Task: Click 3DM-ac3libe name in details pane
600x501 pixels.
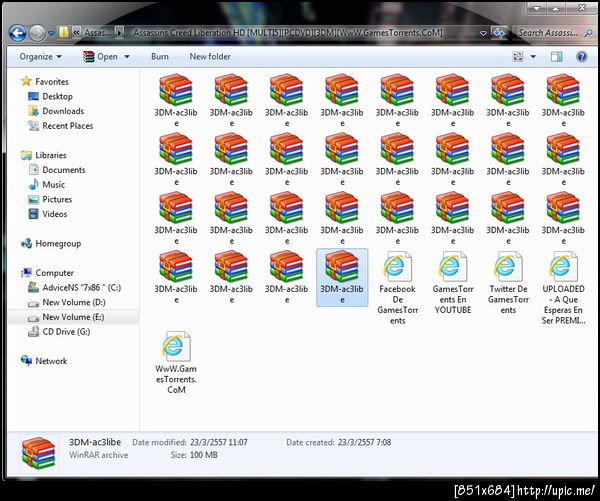Action: [x=95, y=442]
